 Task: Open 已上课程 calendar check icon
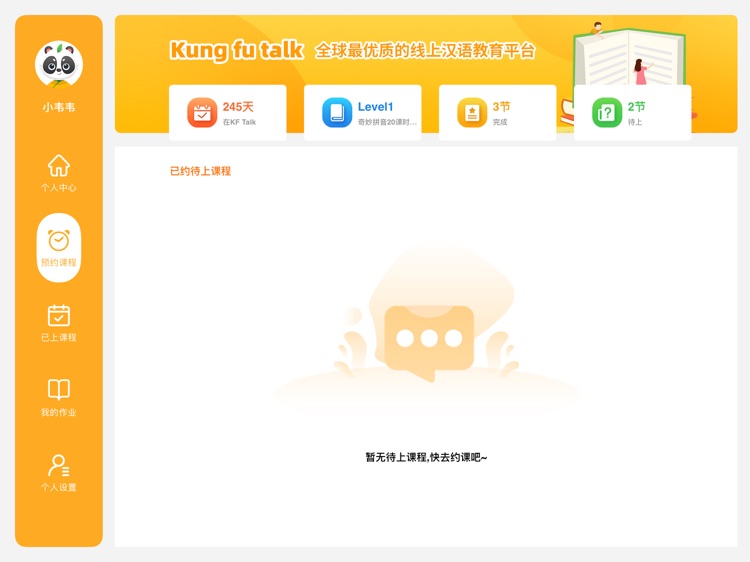[59, 316]
